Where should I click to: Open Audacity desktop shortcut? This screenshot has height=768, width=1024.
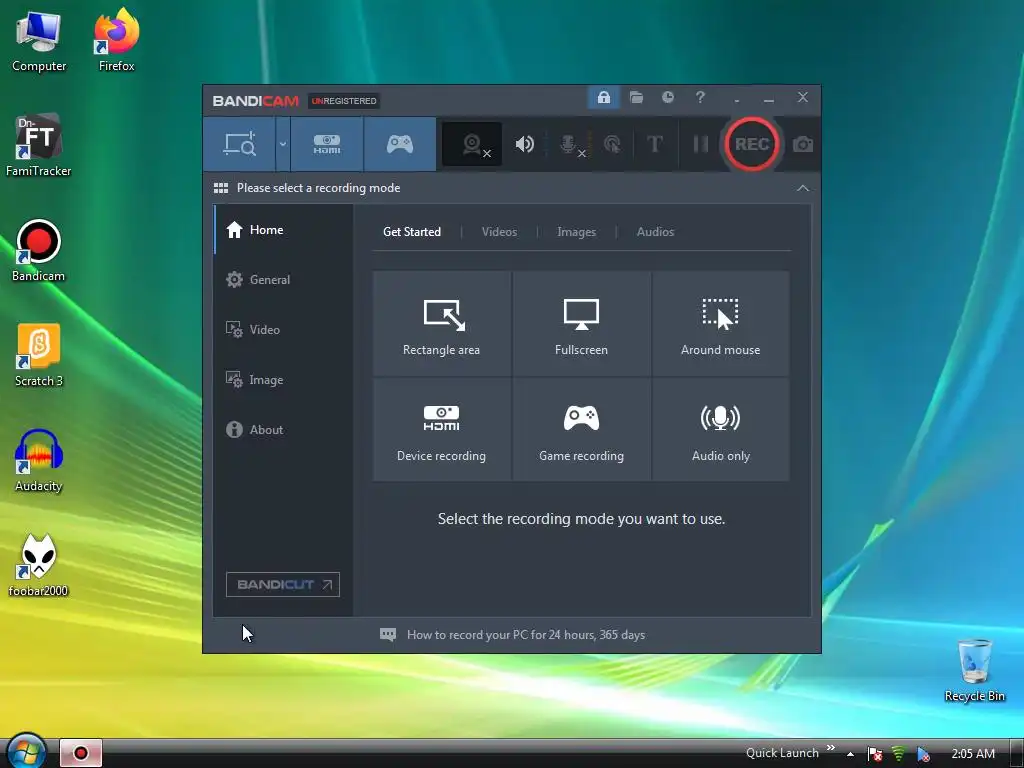pos(39,461)
